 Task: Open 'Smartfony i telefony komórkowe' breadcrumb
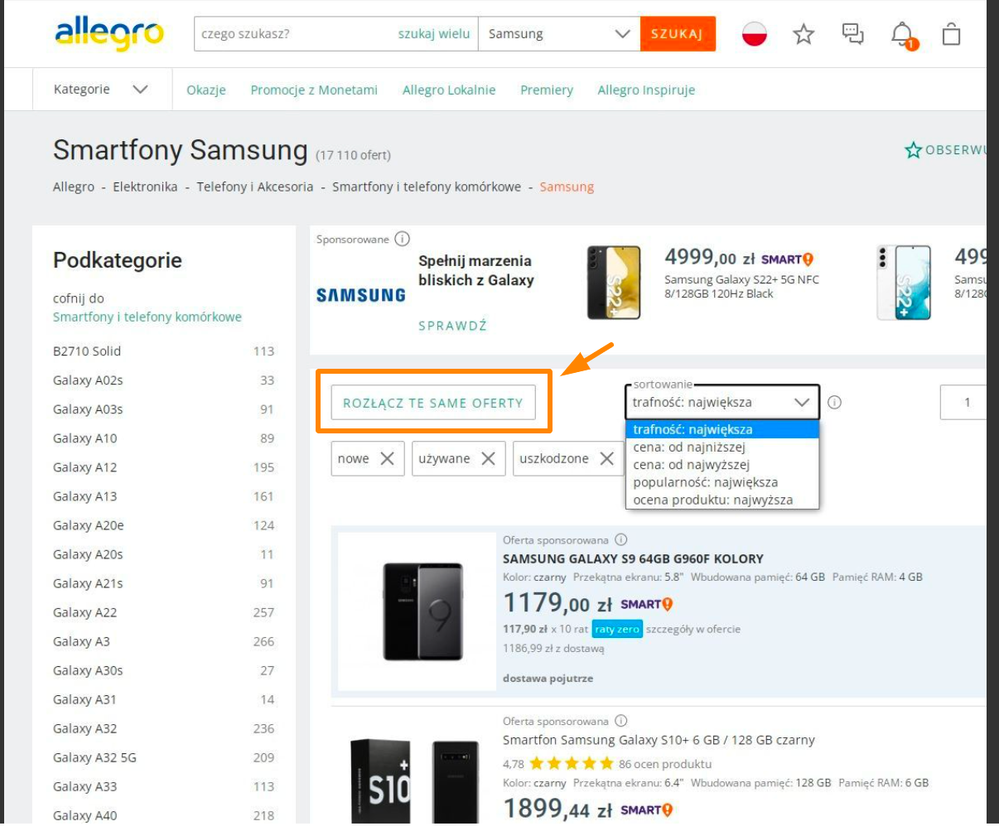pyautogui.click(x=426, y=187)
